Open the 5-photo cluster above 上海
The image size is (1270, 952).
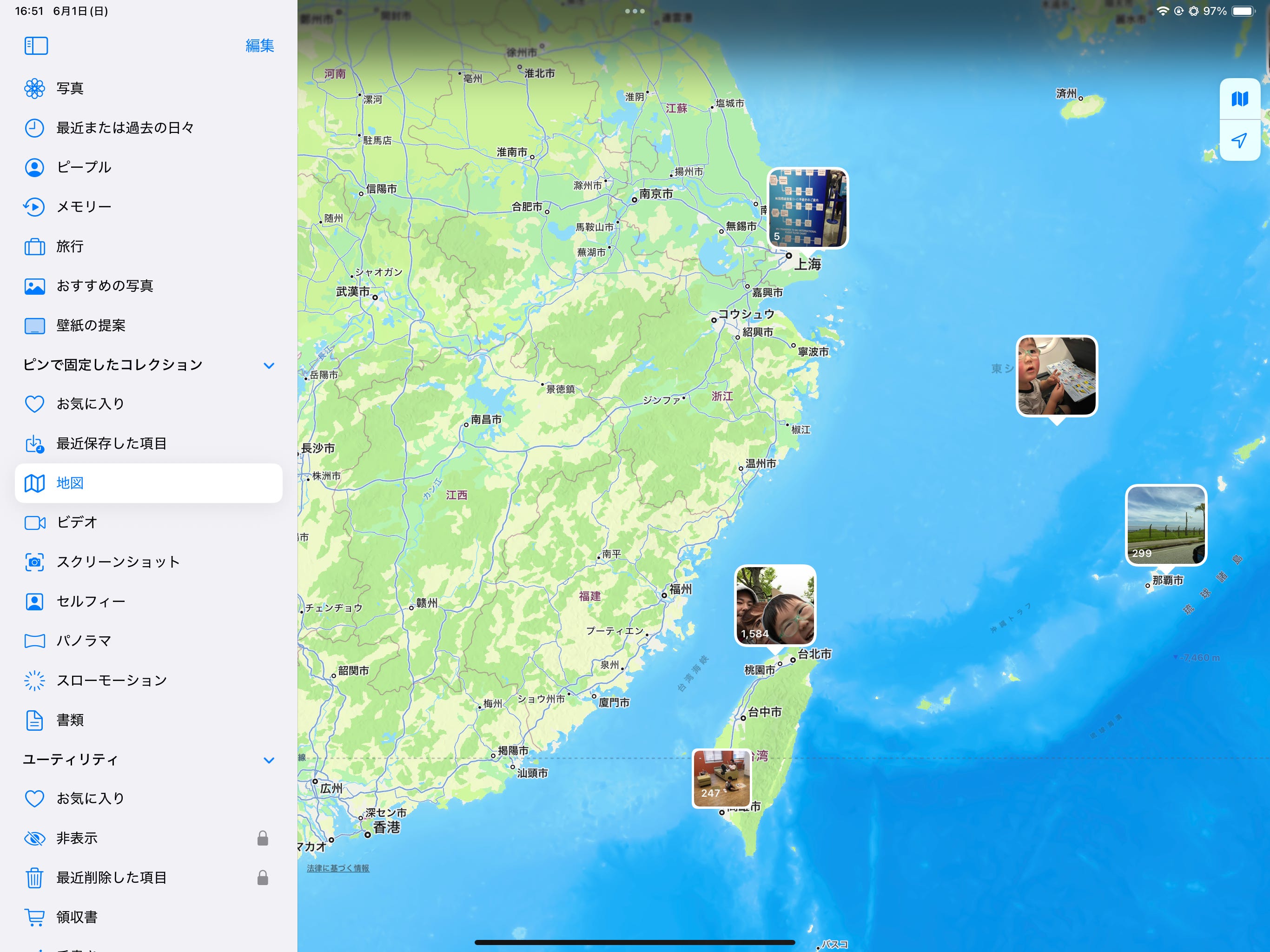[807, 208]
